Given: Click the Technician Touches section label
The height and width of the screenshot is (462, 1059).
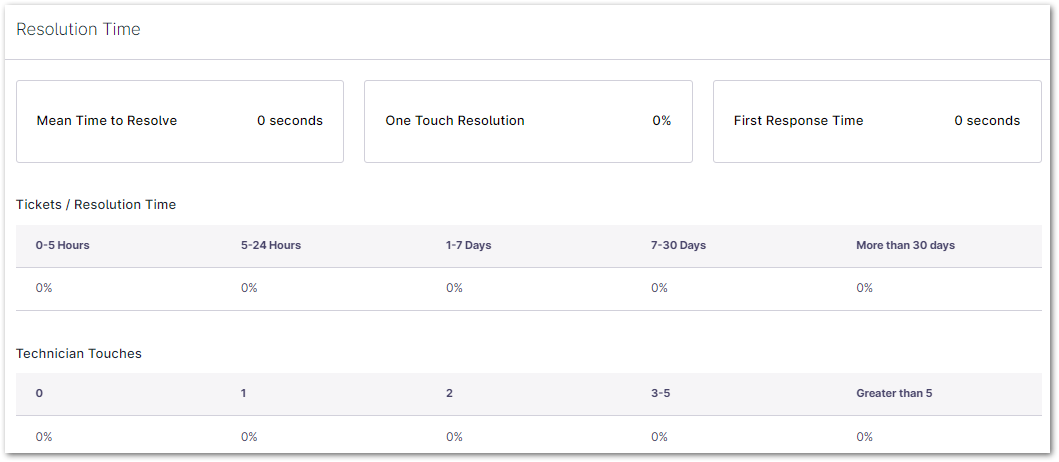Looking at the screenshot, I should point(79,354).
